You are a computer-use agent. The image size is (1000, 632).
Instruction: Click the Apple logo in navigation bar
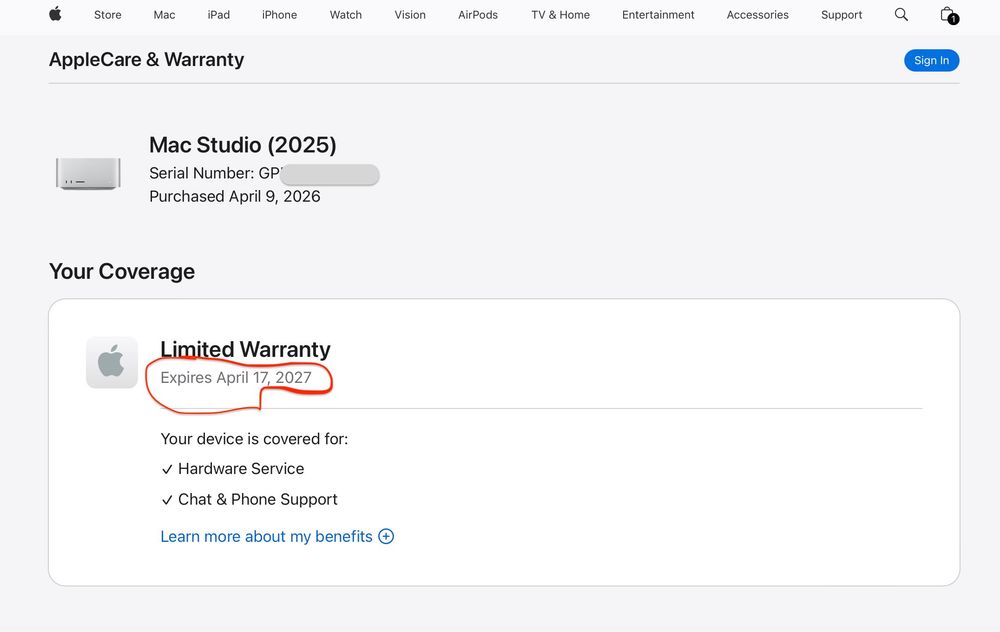[x=55, y=14]
